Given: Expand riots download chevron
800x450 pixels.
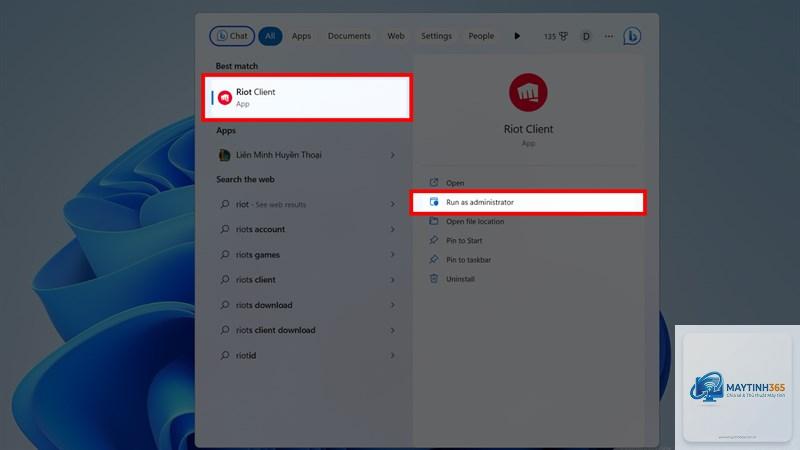Looking at the screenshot, I should coord(392,305).
